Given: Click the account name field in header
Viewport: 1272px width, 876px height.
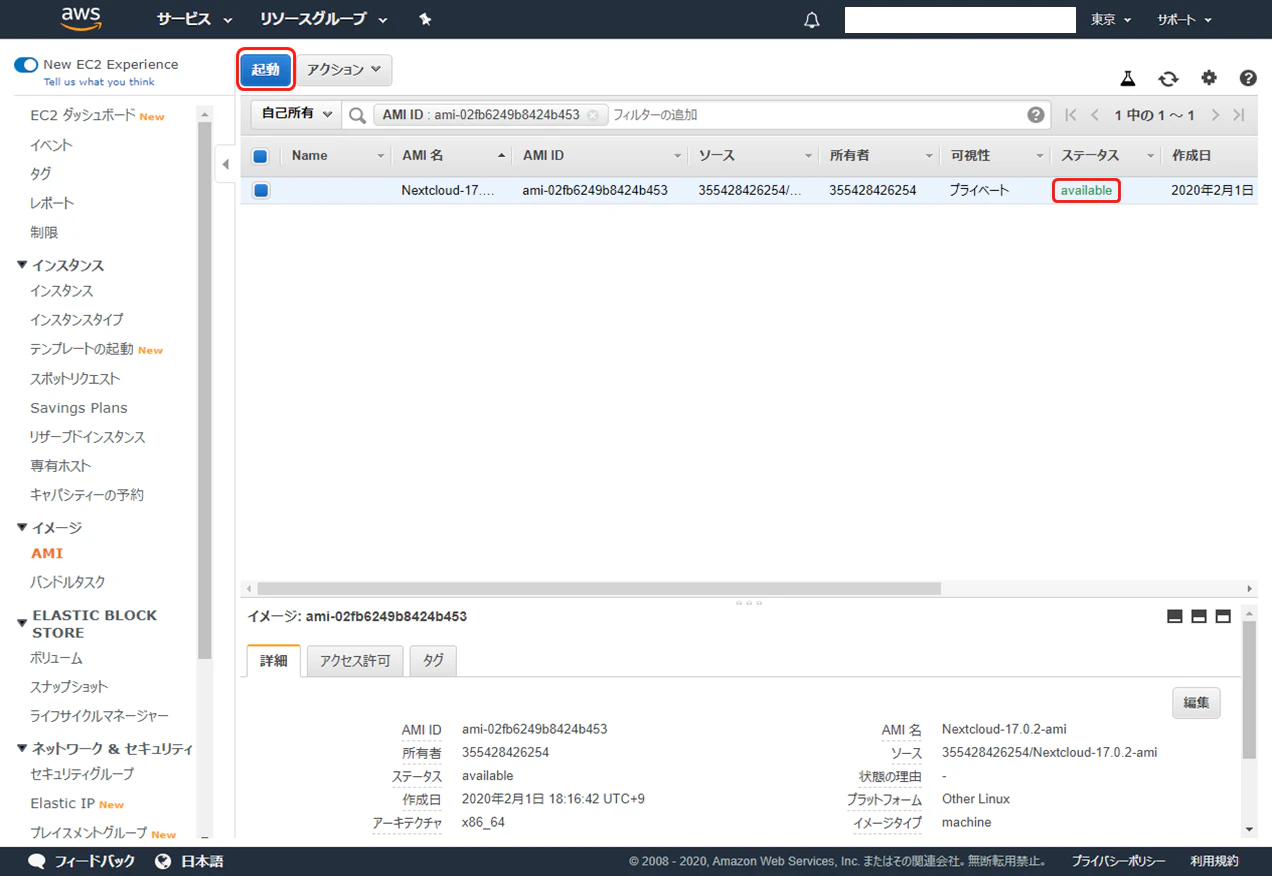Looking at the screenshot, I should point(960,20).
